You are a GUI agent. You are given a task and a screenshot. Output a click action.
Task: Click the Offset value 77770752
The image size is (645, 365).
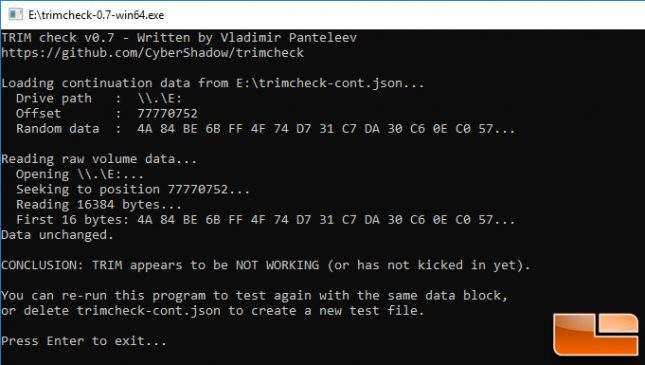(167, 114)
